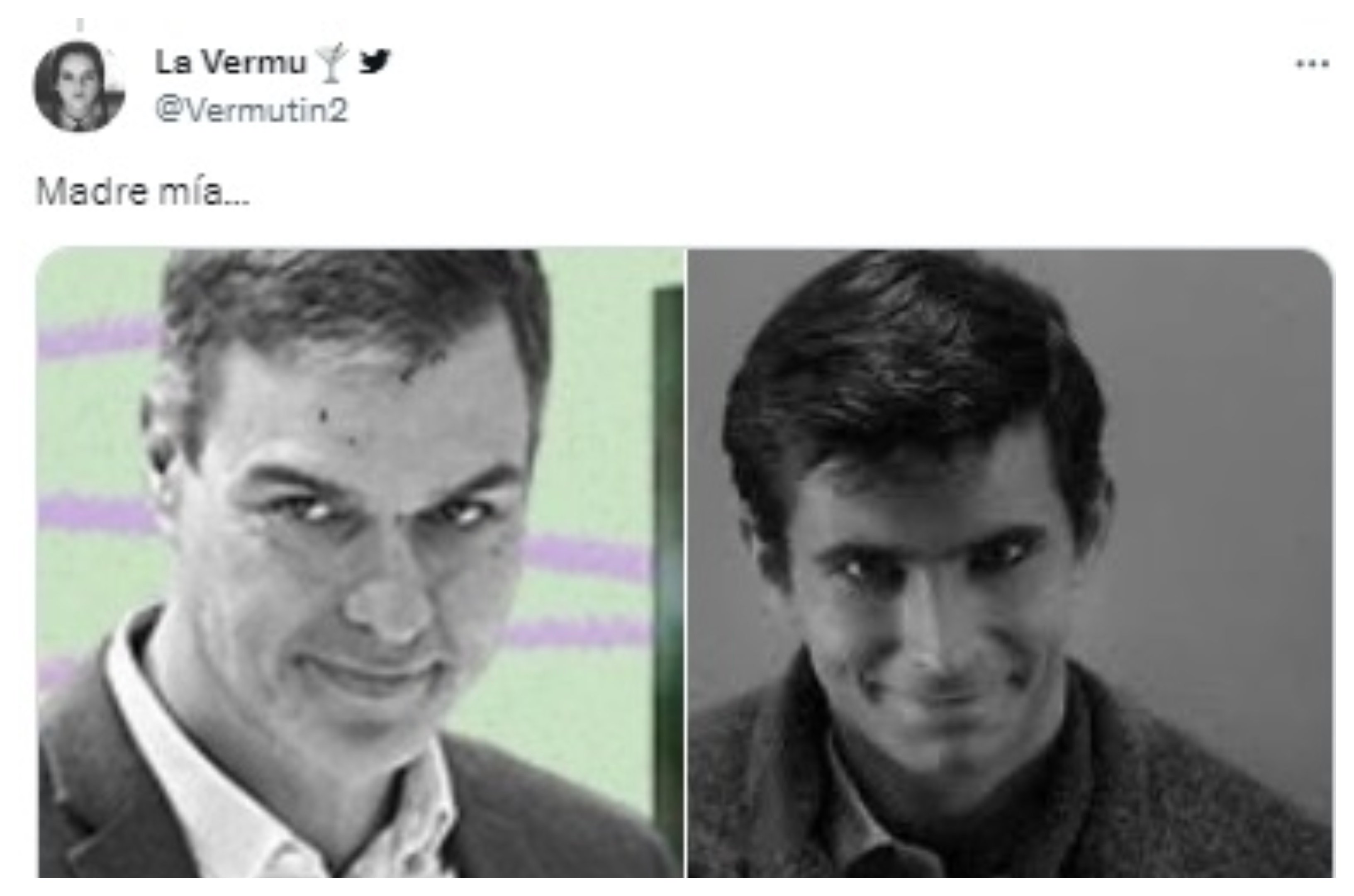Click the white divider between the two photos
This screenshot has height=896, width=1354.
686,563
